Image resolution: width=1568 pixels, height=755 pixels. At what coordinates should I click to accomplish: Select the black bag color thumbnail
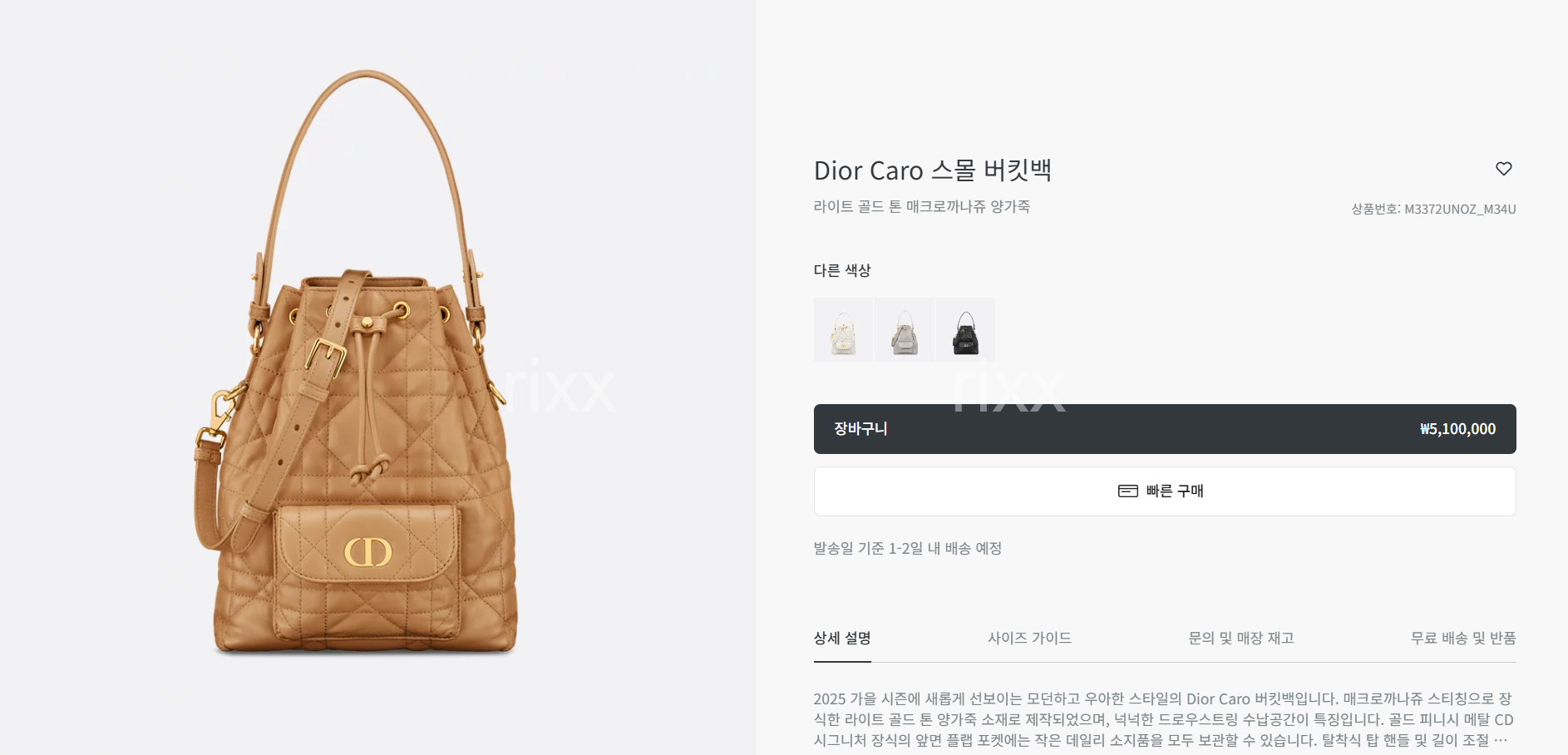(965, 330)
